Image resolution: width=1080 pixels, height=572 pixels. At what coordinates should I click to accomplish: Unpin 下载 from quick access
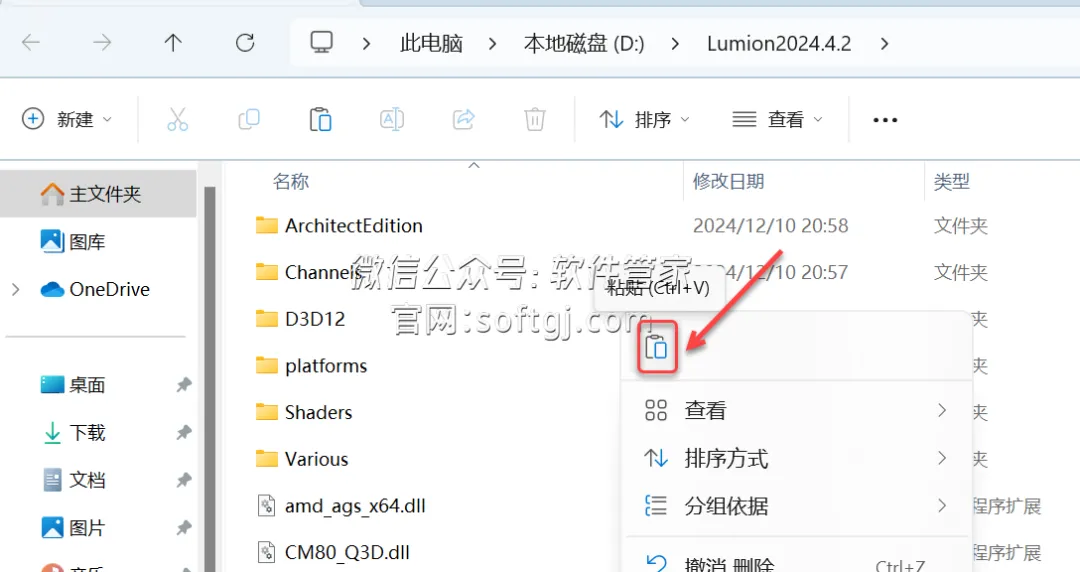pyautogui.click(x=184, y=433)
